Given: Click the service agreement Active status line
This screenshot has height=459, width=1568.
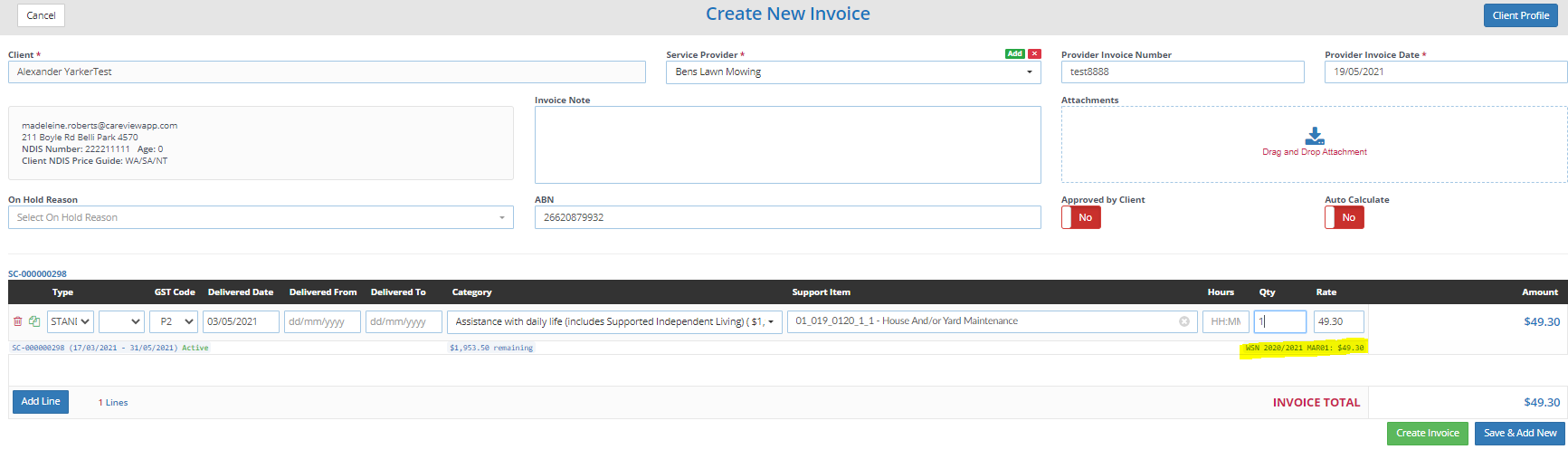Looking at the screenshot, I should click(110, 348).
